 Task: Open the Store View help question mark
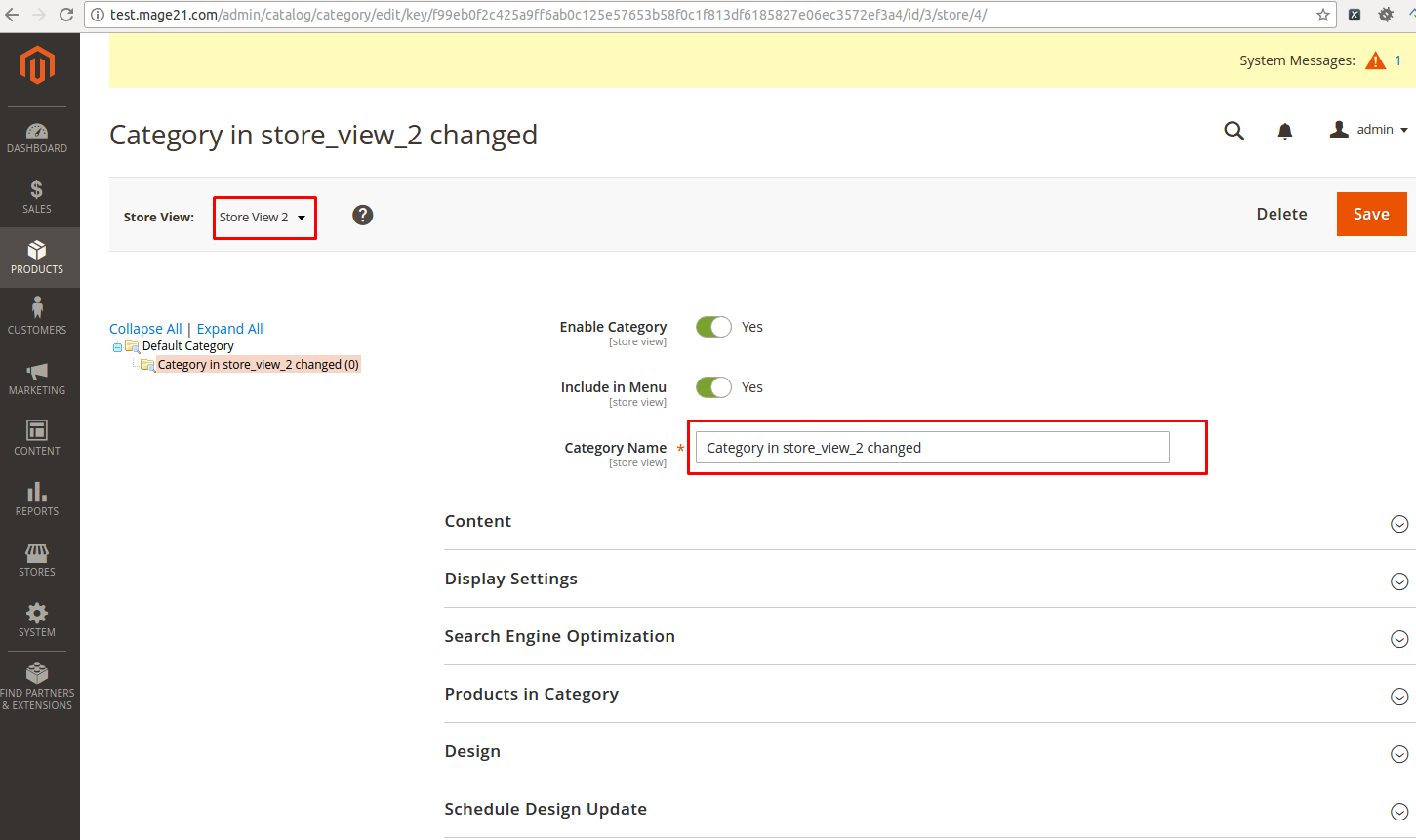(x=362, y=215)
